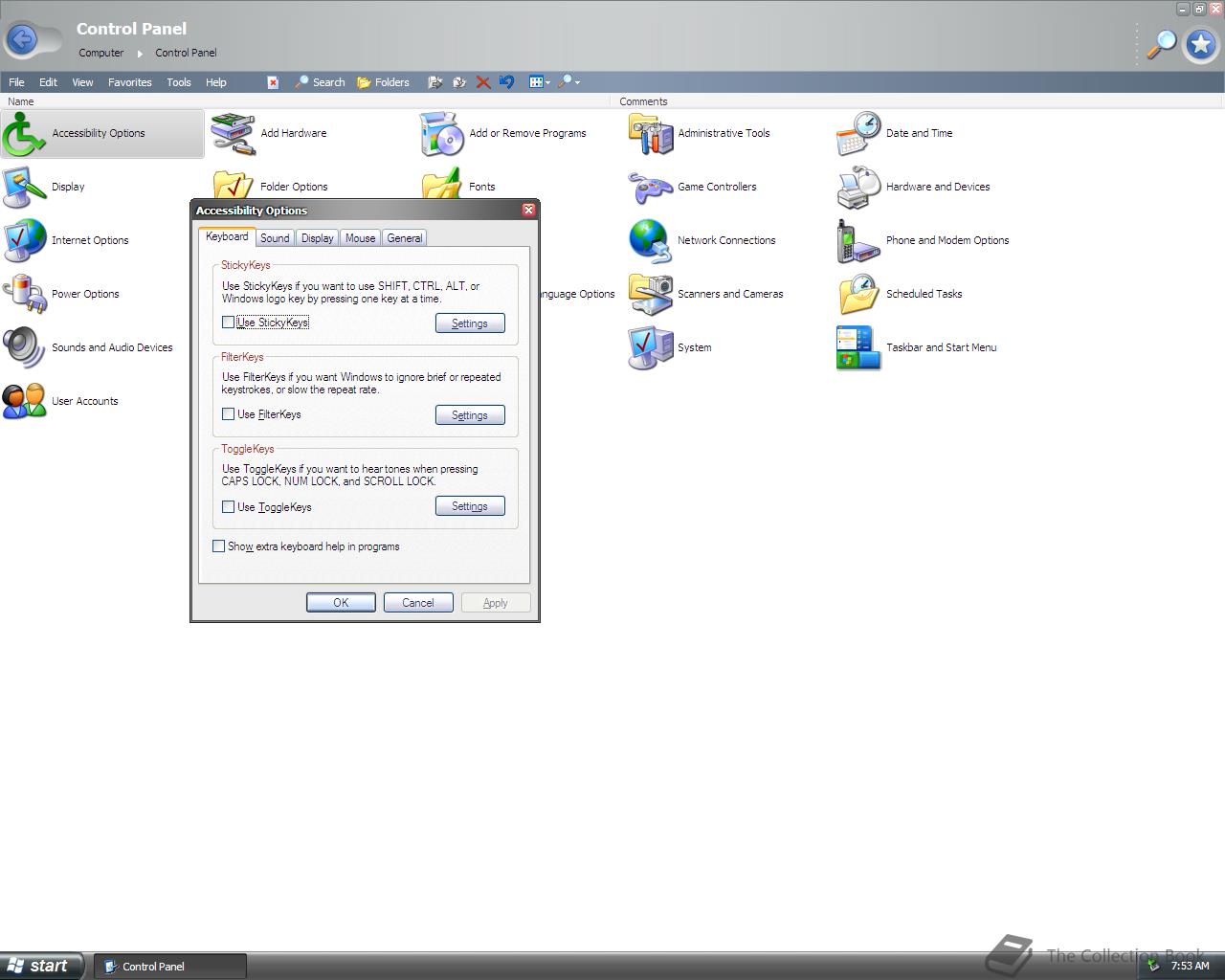Open the Favorites menu
The width and height of the screenshot is (1225, 980).
point(130,82)
